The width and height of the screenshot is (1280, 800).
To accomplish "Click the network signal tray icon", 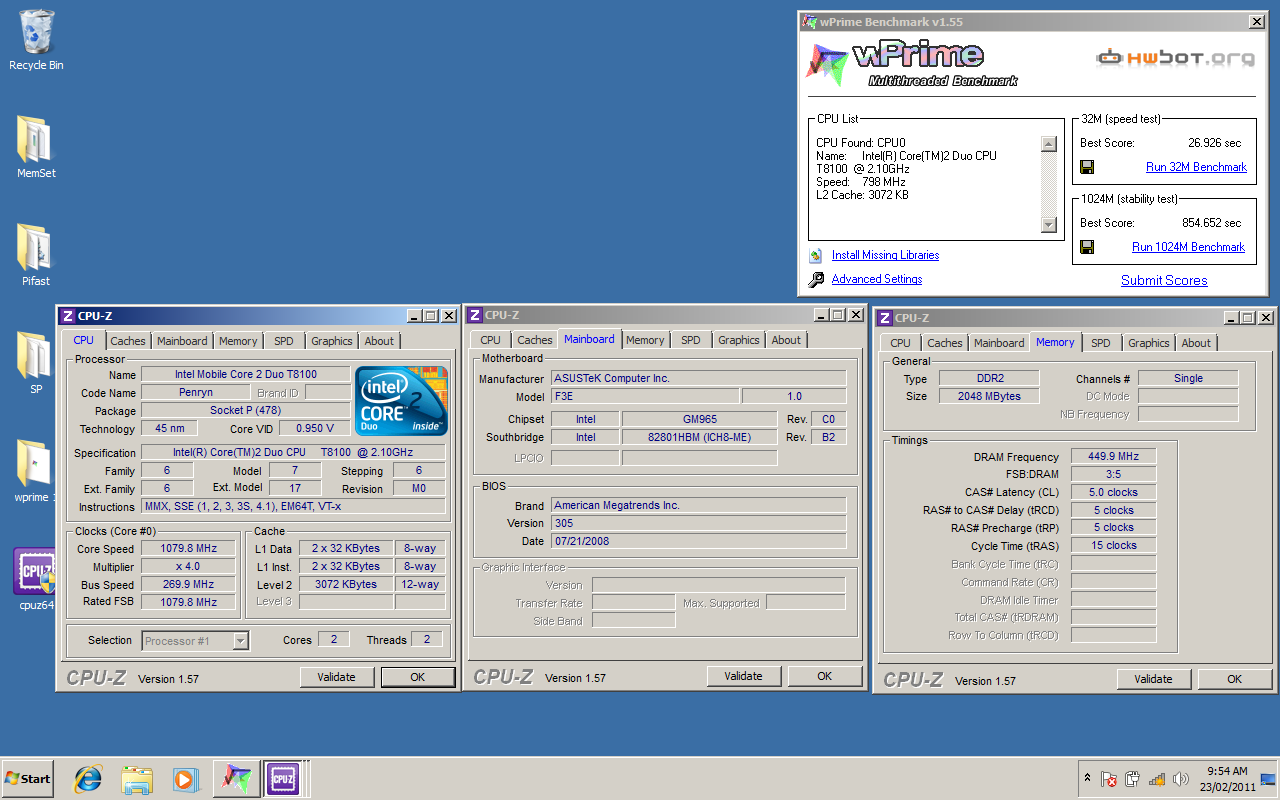I will (x=1157, y=779).
